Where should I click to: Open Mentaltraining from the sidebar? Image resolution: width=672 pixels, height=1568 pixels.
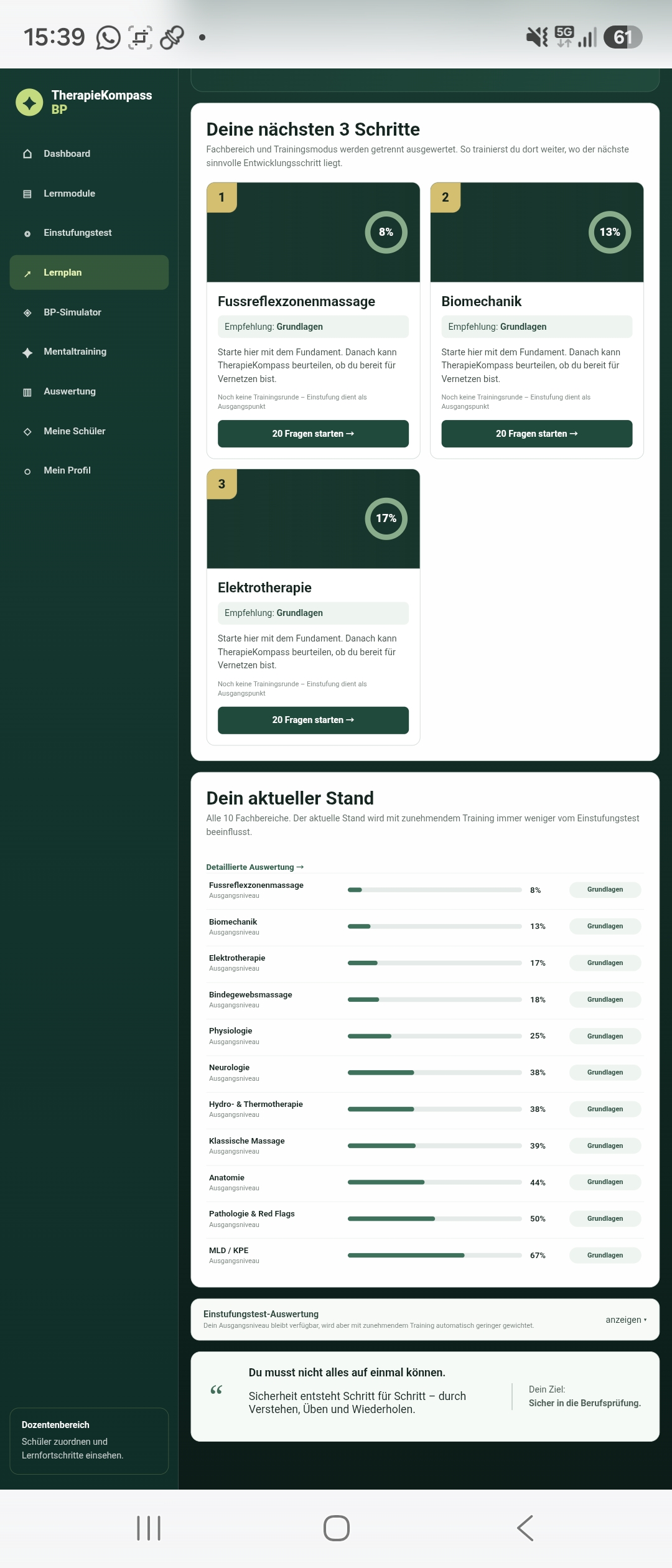89,352
